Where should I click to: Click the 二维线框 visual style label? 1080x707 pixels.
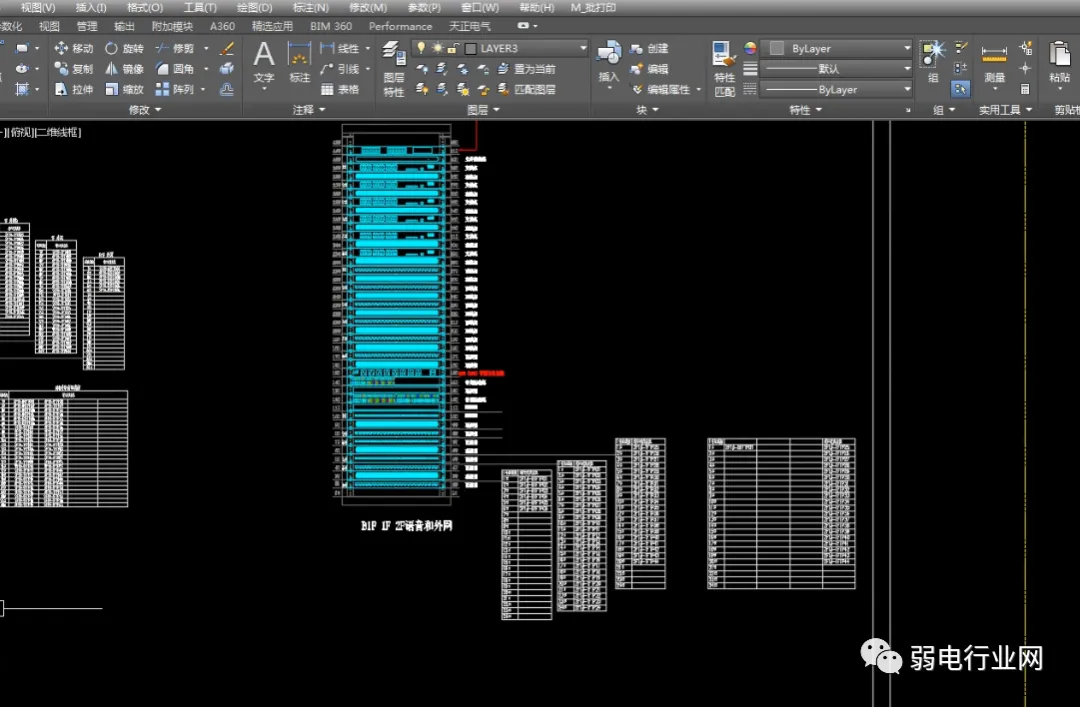pos(59,132)
